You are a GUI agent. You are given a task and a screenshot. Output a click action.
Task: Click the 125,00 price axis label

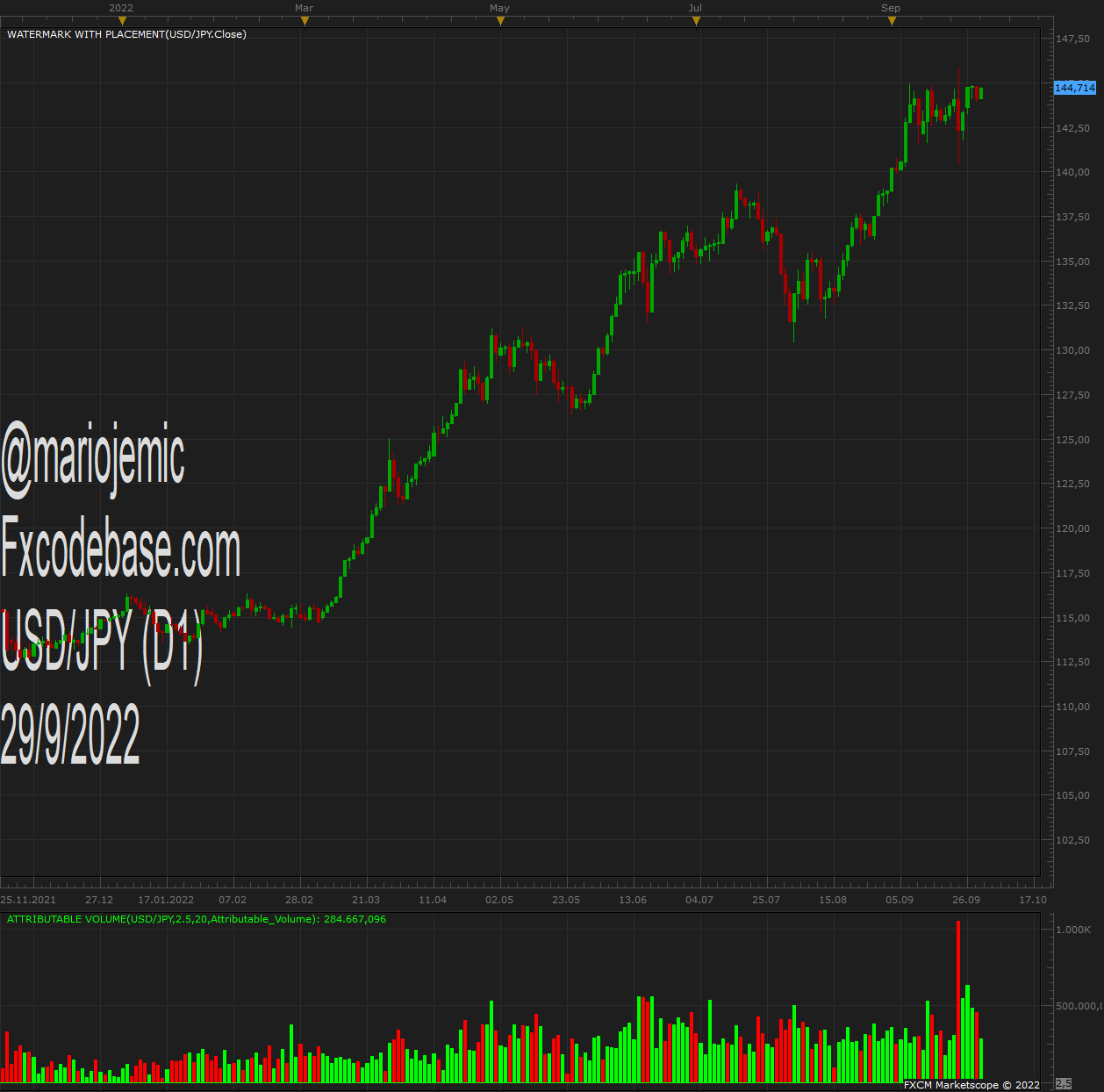[x=1073, y=440]
